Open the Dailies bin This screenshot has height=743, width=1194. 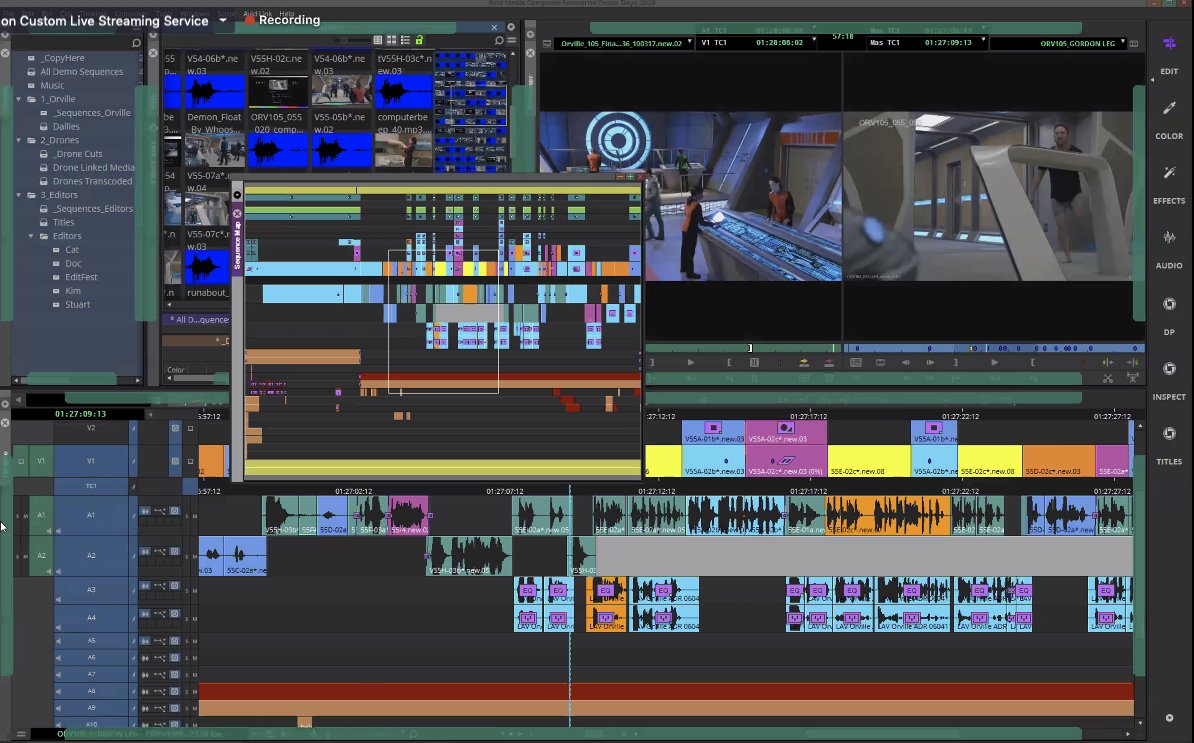click(65, 126)
